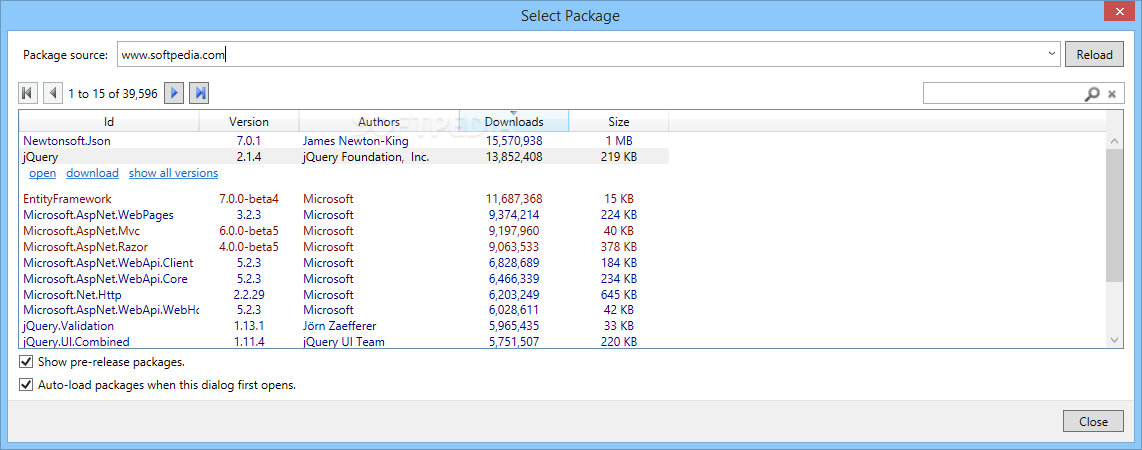Image resolution: width=1142 pixels, height=450 pixels.
Task: Click the 1 MB size cell
Action: [618, 141]
